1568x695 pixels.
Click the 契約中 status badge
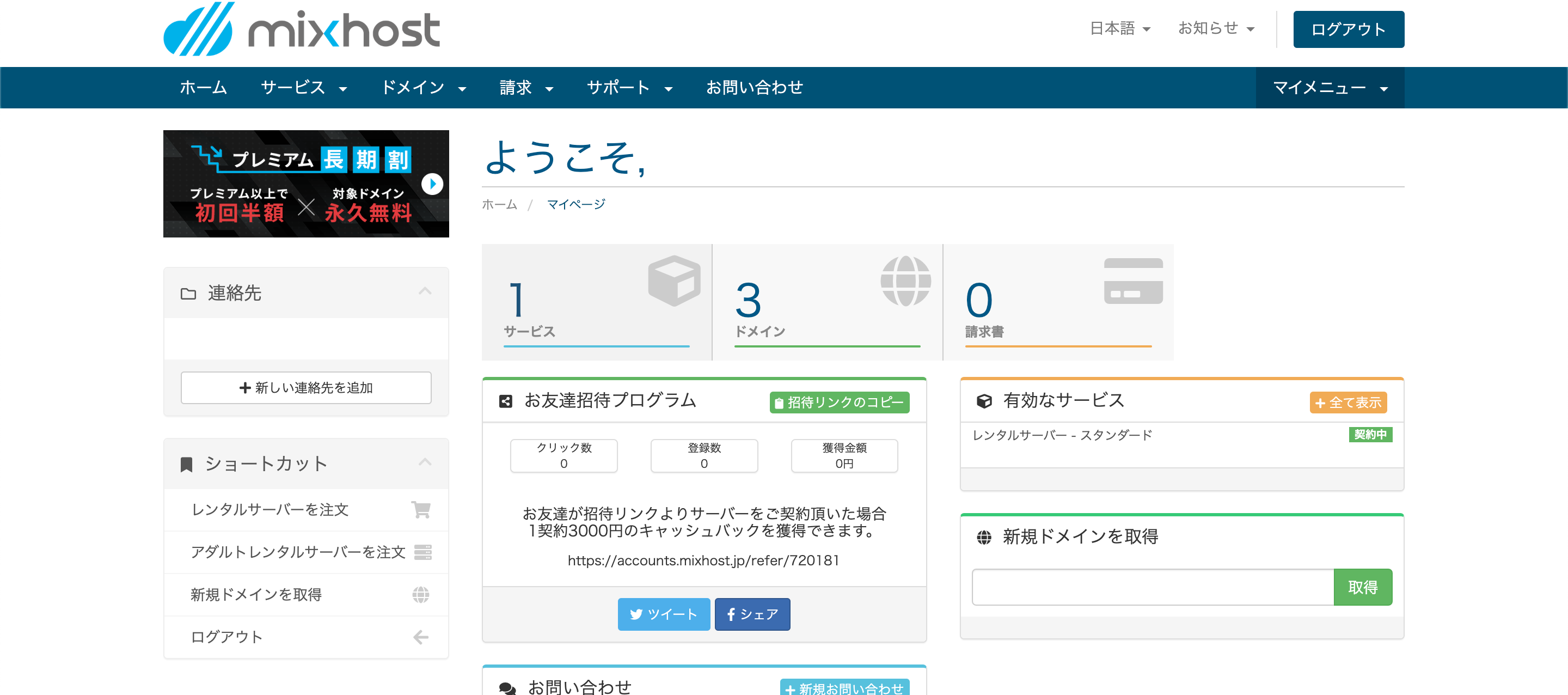pyautogui.click(x=1370, y=434)
